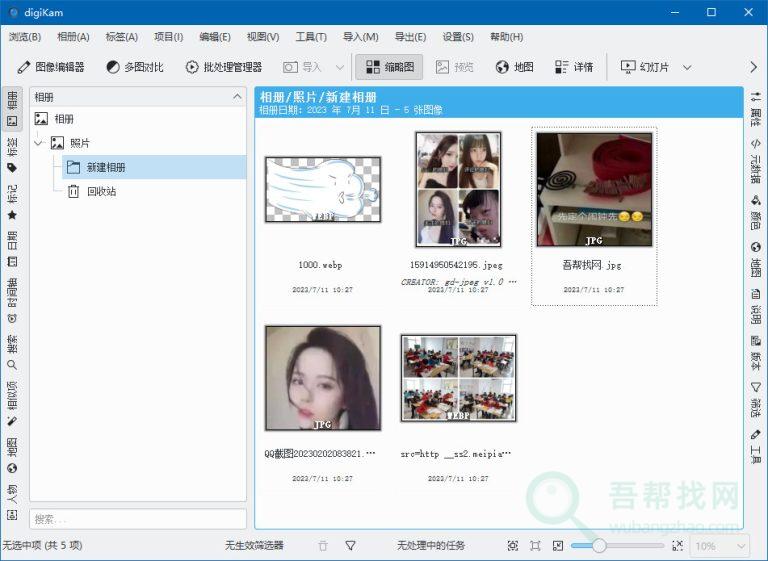Image resolution: width=768 pixels, height=561 pixels.
Task: Open the 批处理管理器 batch queue manager
Action: pyautogui.click(x=223, y=67)
